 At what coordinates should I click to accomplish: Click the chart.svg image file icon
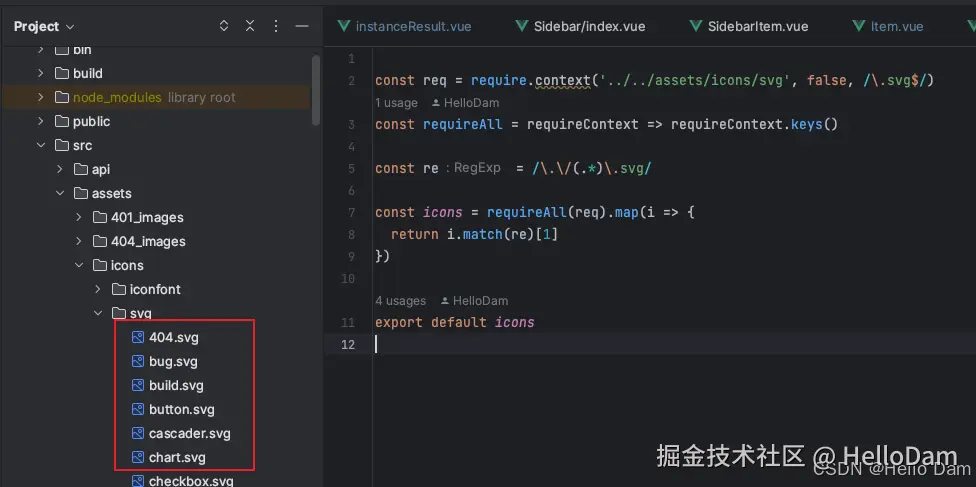tap(138, 457)
